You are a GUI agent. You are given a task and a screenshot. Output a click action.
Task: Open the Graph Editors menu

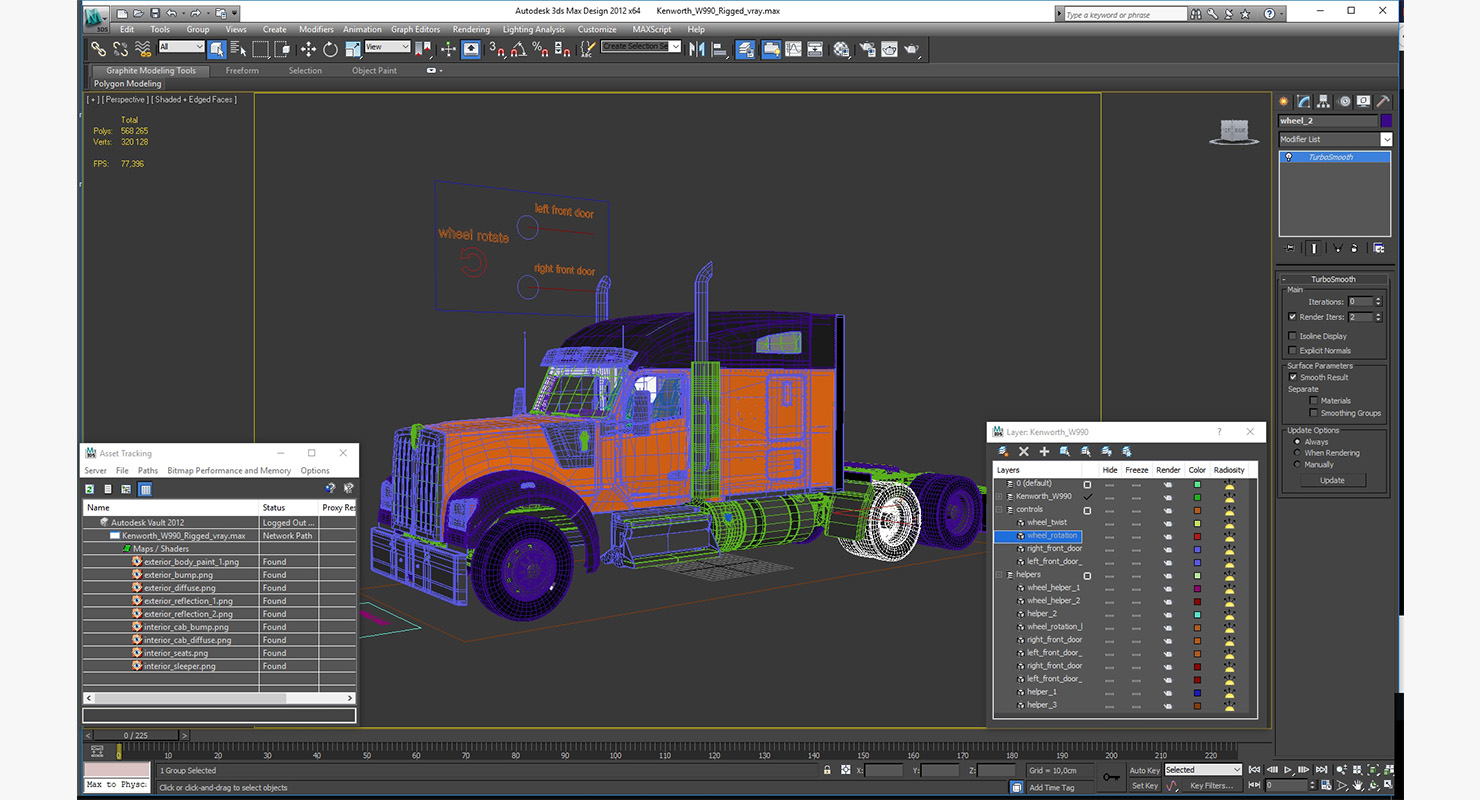[x=415, y=29]
